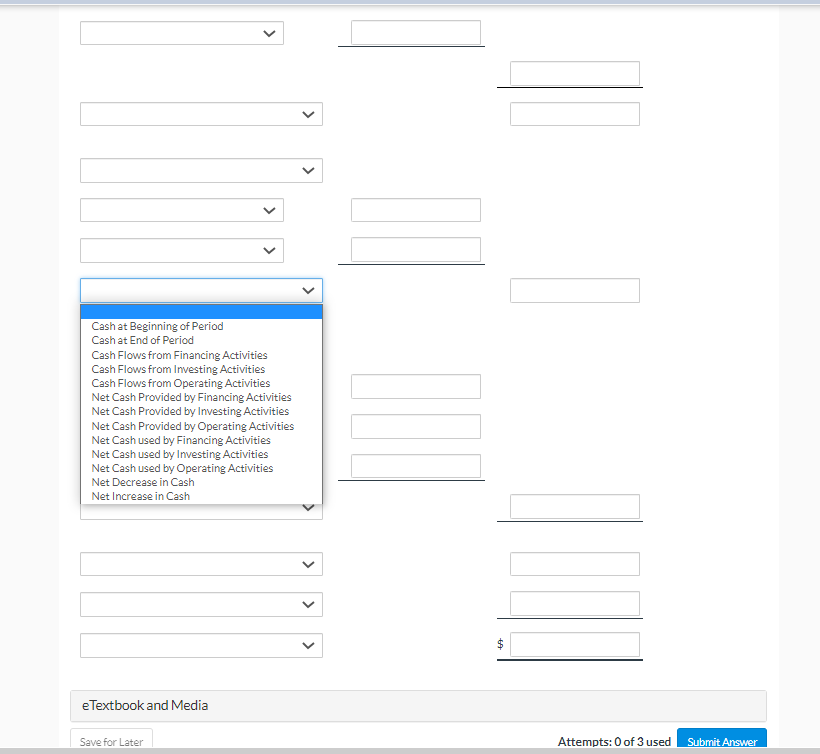The height and width of the screenshot is (754, 820).
Task: Click the dollar total input field at bottom
Action: pyautogui.click(x=574, y=644)
